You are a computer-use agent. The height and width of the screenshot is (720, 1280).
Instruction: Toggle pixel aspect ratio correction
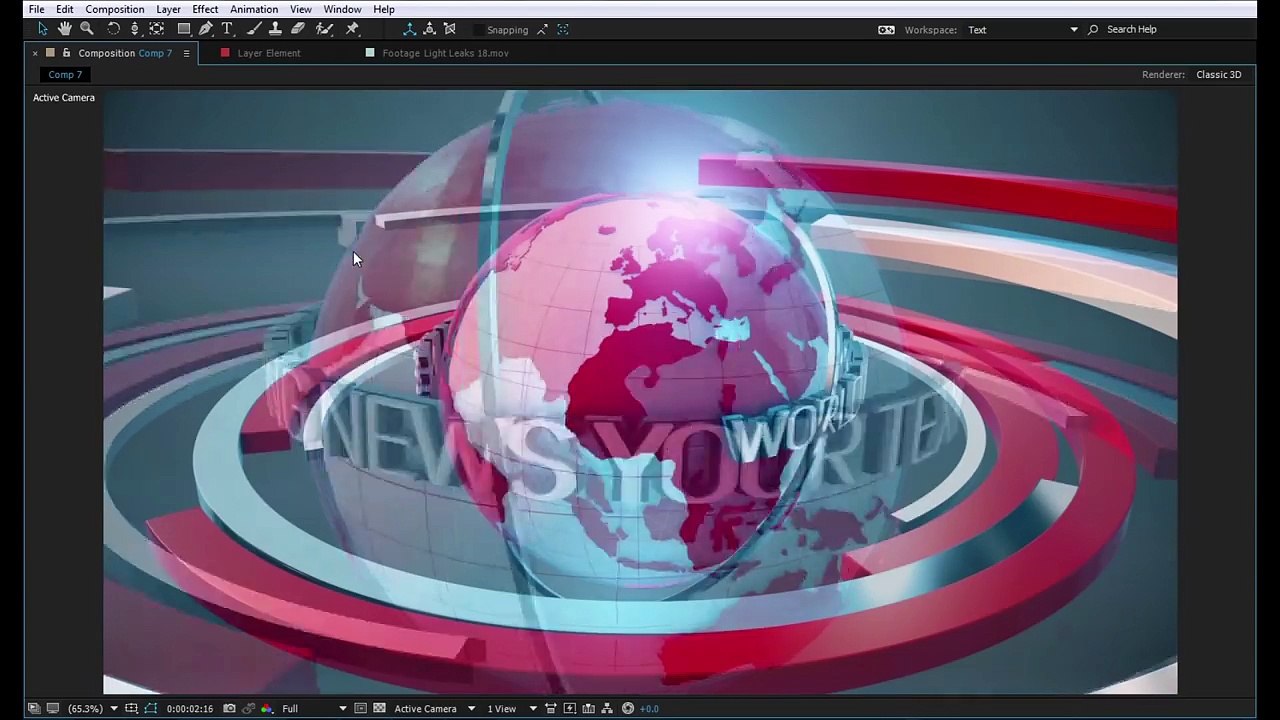[x=551, y=709]
